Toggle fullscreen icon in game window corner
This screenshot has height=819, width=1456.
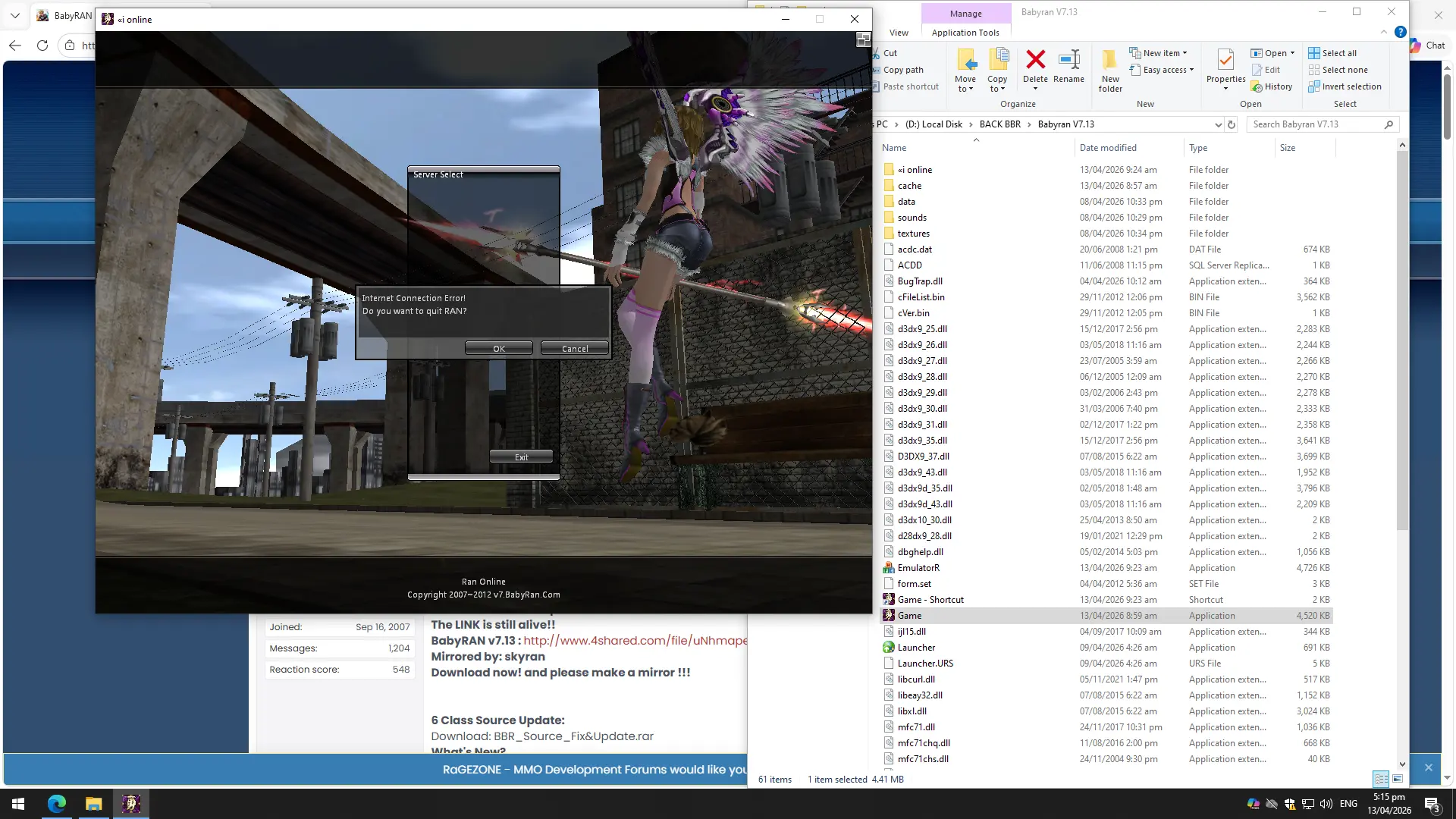(x=863, y=39)
